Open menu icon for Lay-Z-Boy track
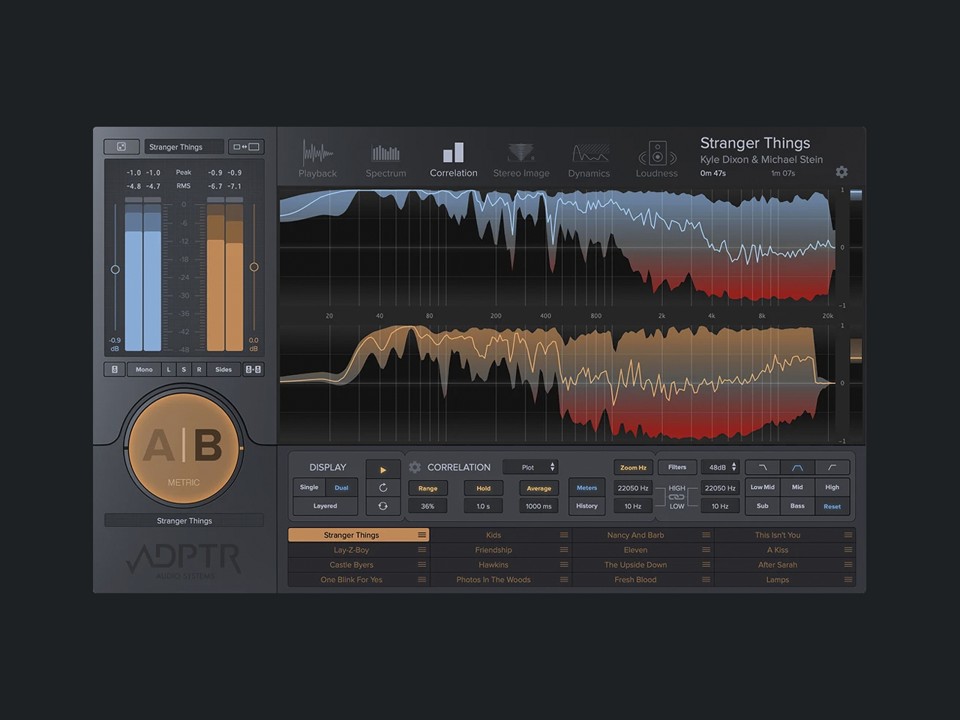The width and height of the screenshot is (960, 720). coord(422,550)
